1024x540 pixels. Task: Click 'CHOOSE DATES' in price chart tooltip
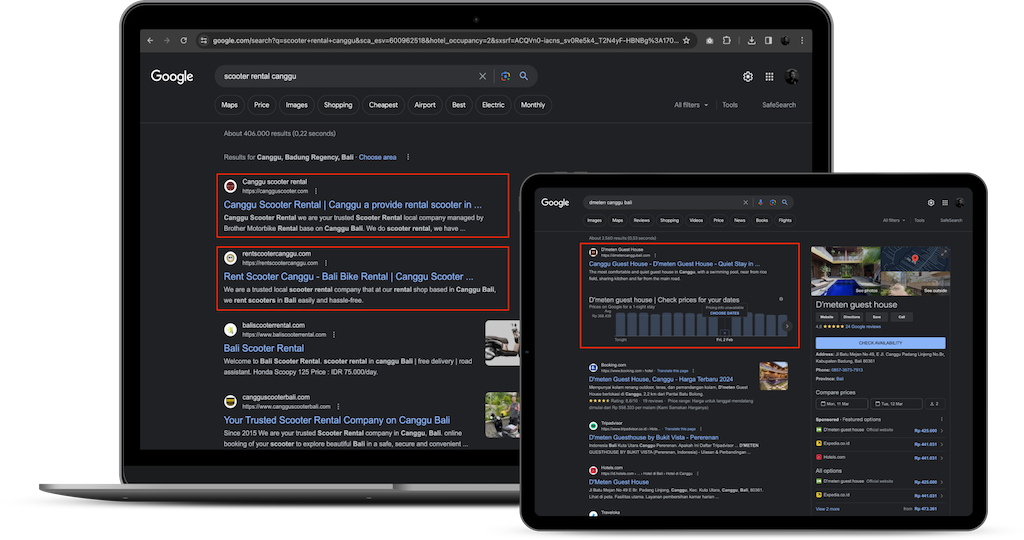[x=724, y=313]
